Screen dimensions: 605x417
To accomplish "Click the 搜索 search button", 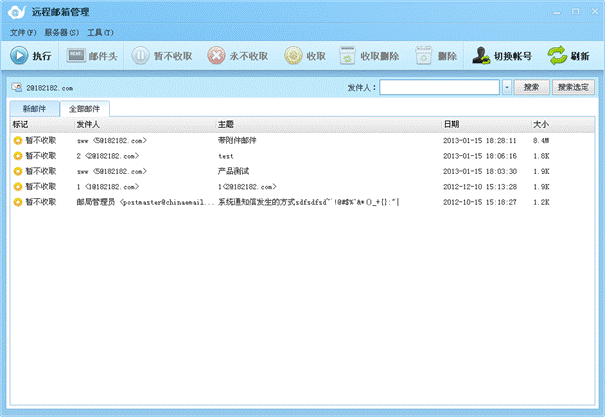I will click(531, 88).
